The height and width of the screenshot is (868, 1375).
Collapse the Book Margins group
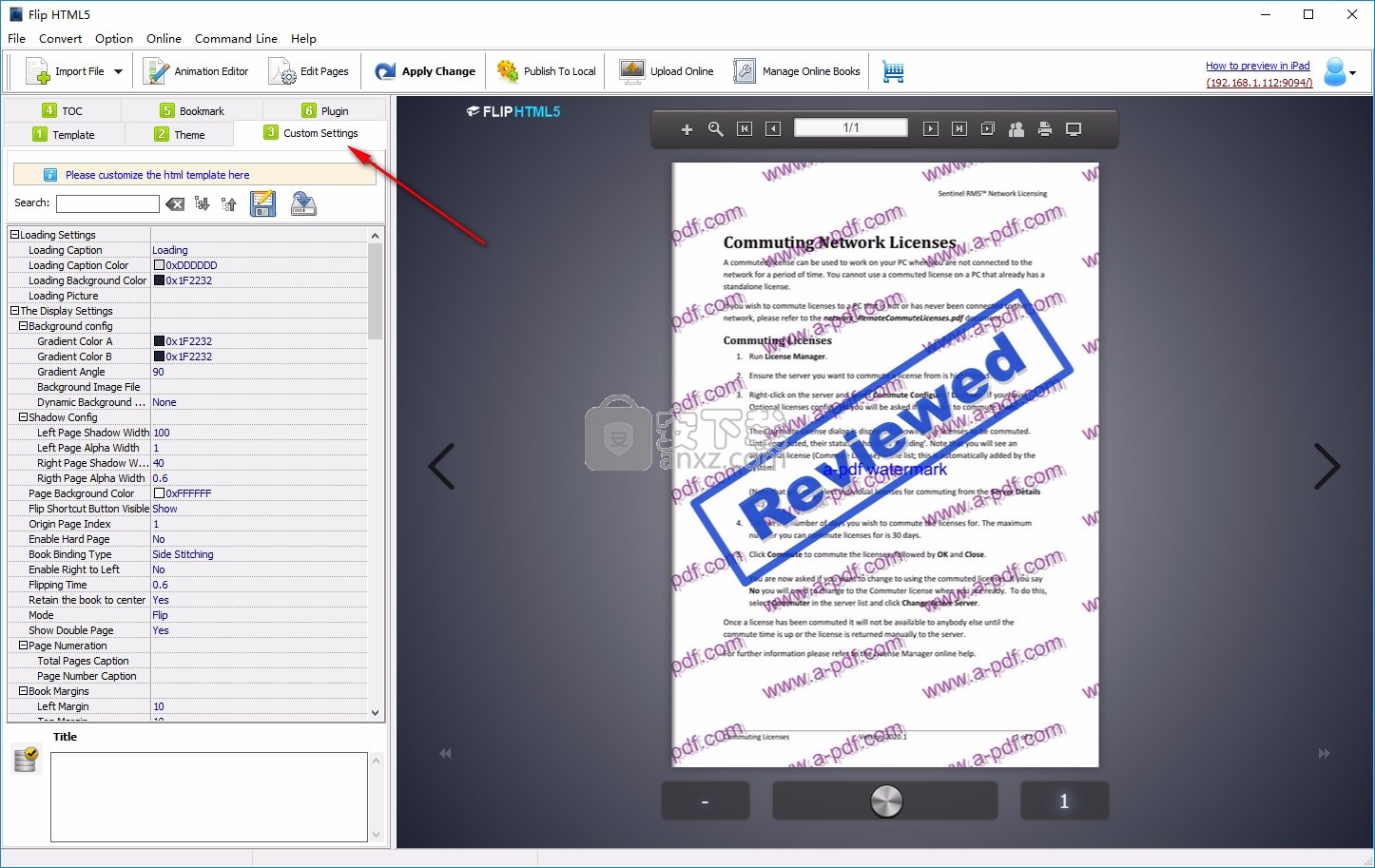click(23, 691)
